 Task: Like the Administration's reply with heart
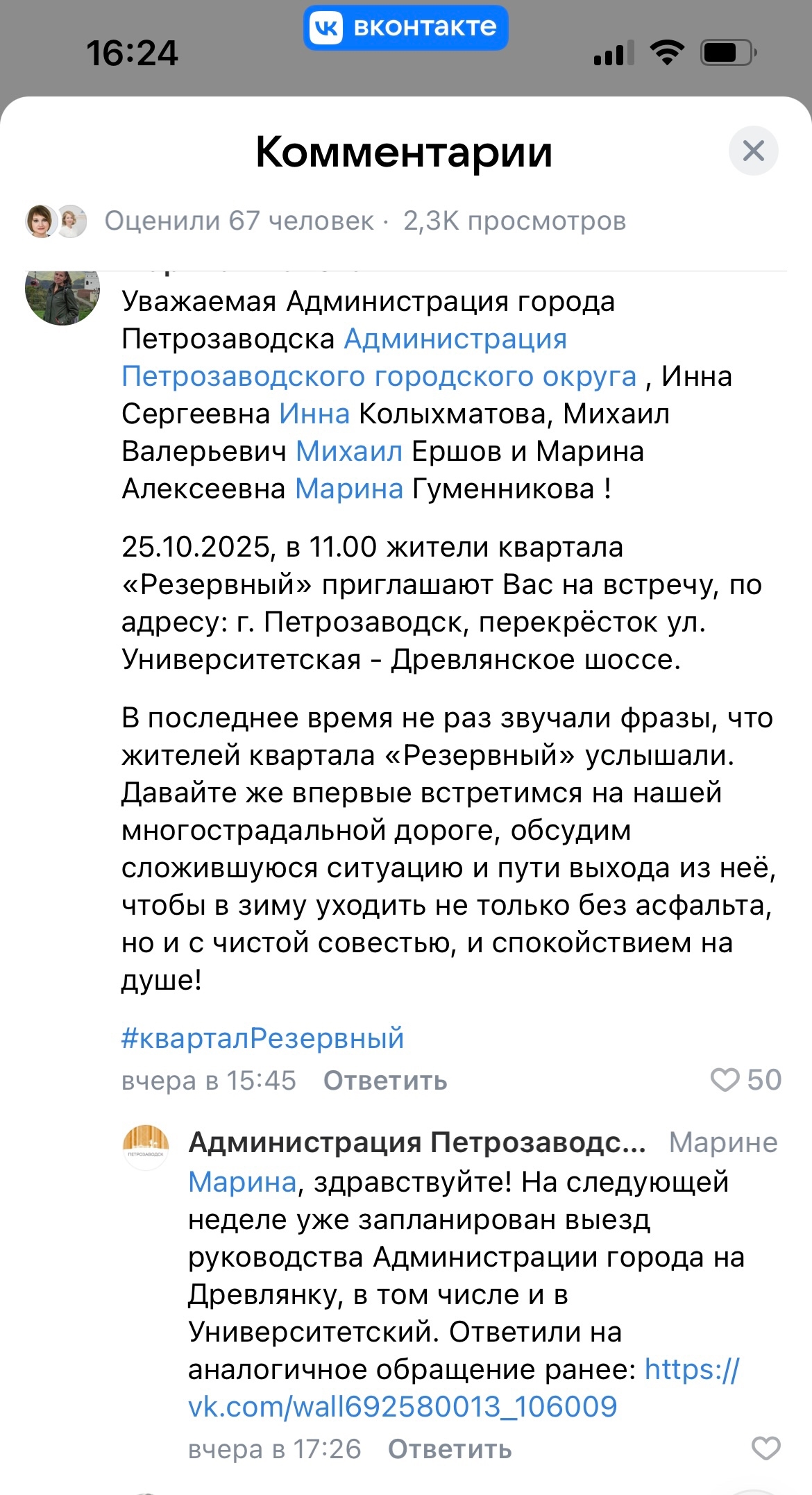[x=766, y=1448]
